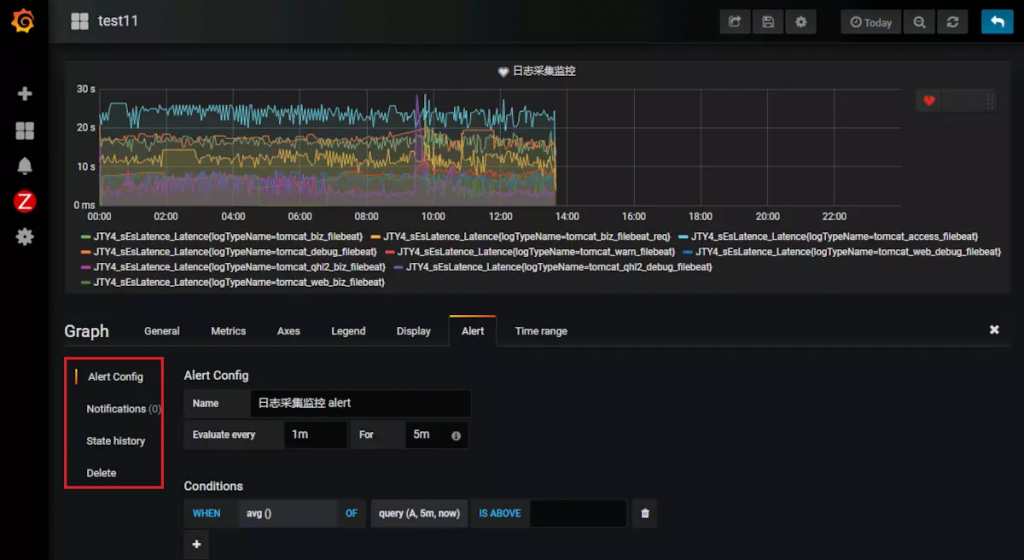The image size is (1024, 560).
Task: Open the test11 dashboard title dropdown
Action: 118,21
